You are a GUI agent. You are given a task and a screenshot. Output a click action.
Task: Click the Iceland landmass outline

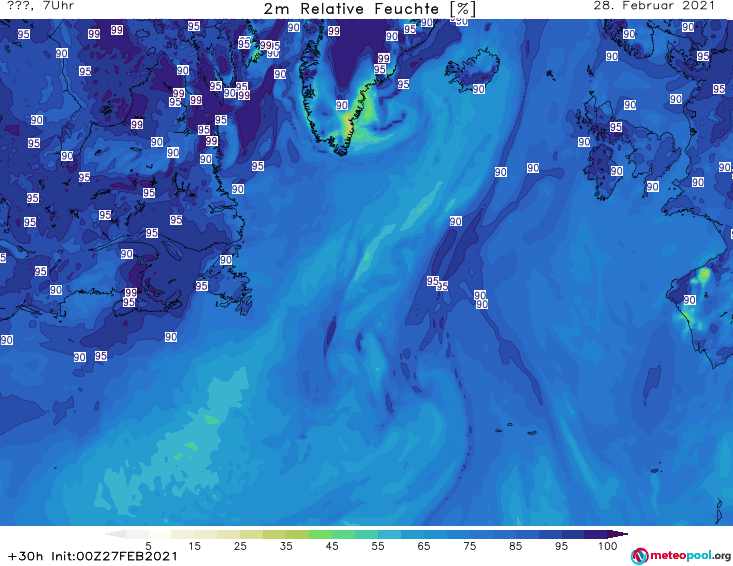click(x=471, y=70)
